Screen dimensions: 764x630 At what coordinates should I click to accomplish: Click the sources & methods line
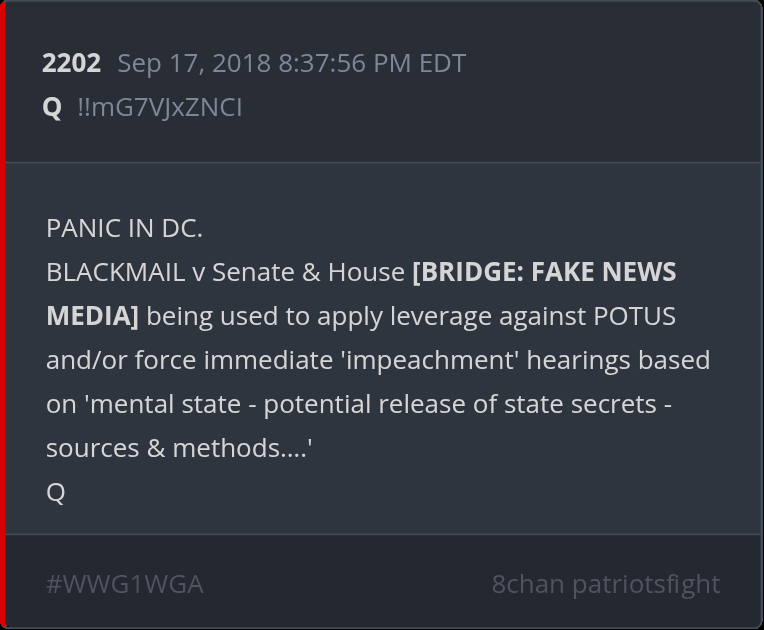click(x=178, y=448)
